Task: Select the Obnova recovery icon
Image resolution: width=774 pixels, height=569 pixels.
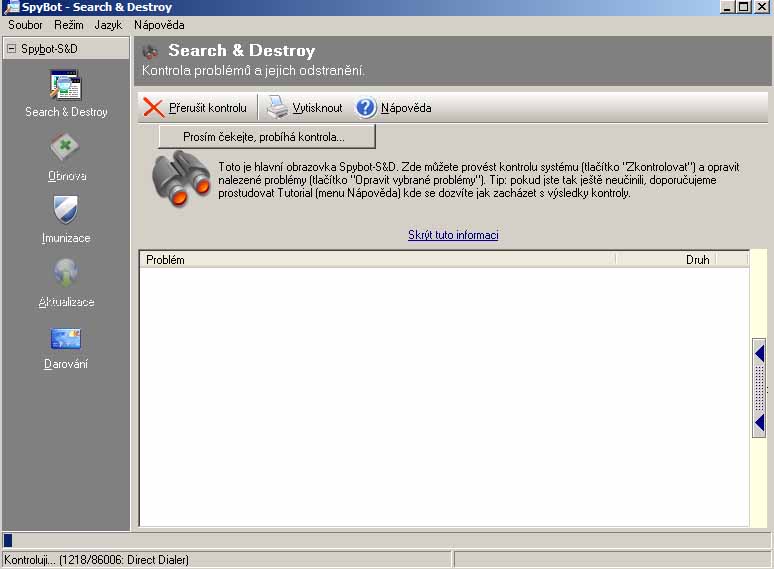Action: point(66,148)
